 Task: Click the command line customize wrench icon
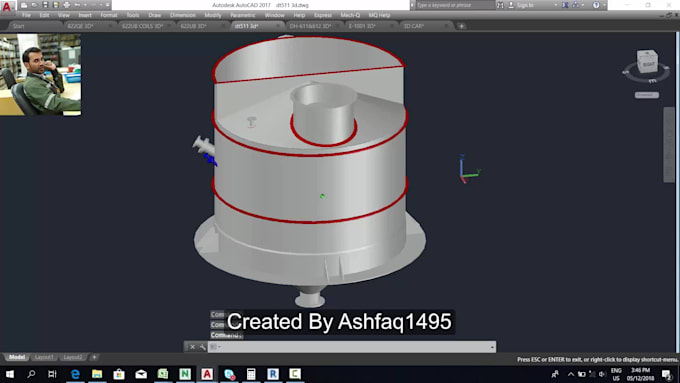pos(203,347)
